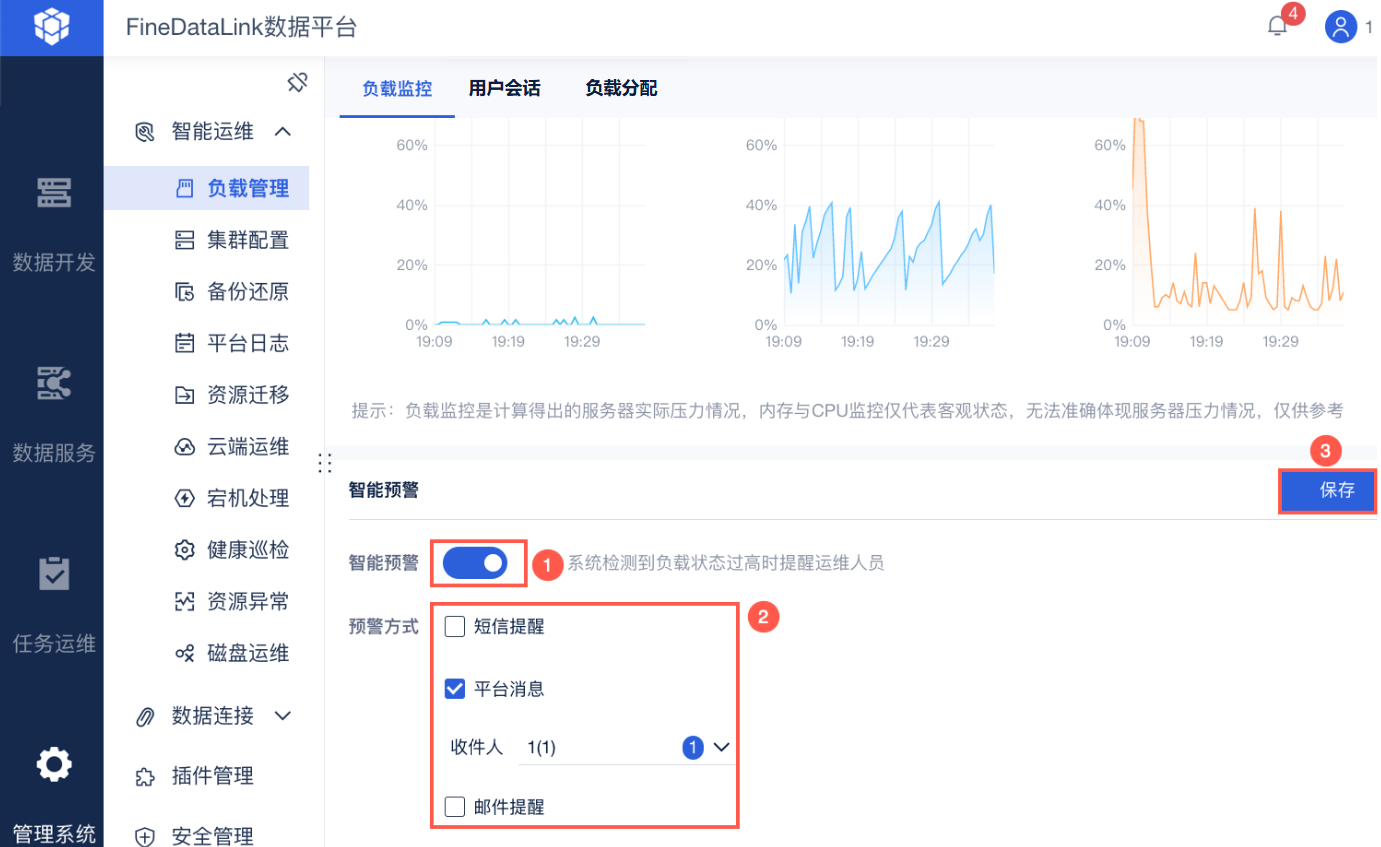1381x847 pixels.
Task: Open the 平台日志 menu item label
Action: [x=248, y=343]
